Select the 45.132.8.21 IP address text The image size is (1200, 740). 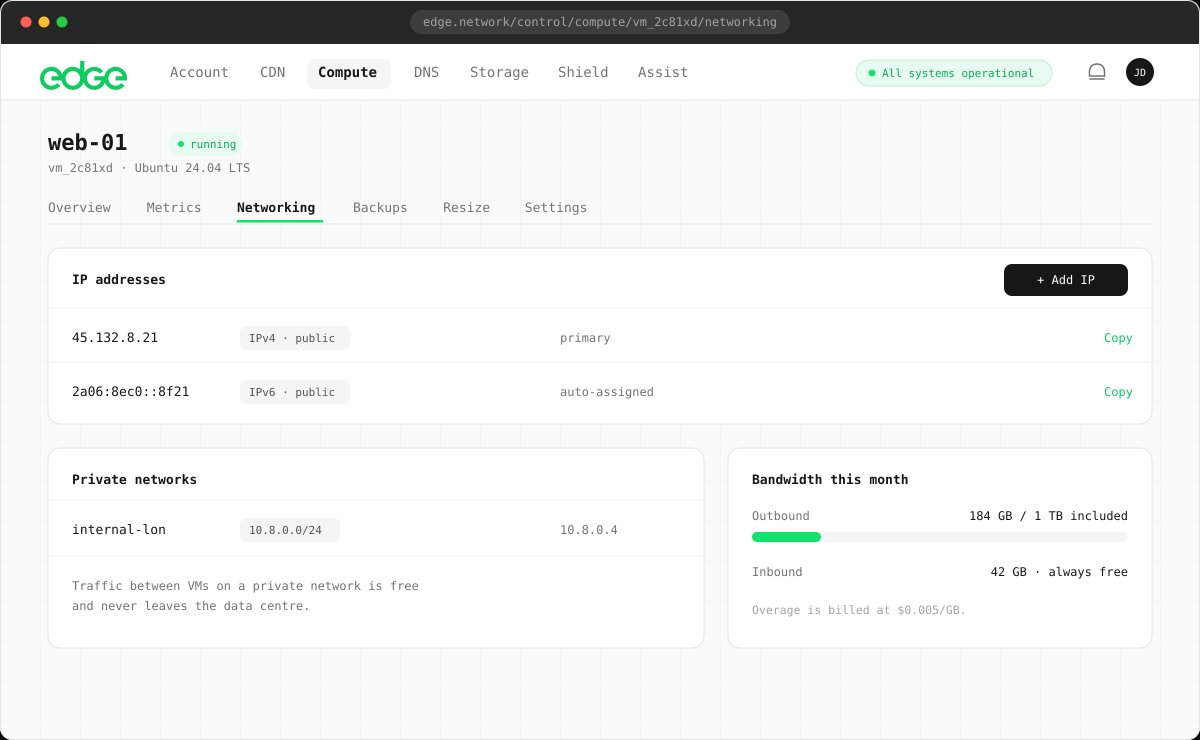115,338
